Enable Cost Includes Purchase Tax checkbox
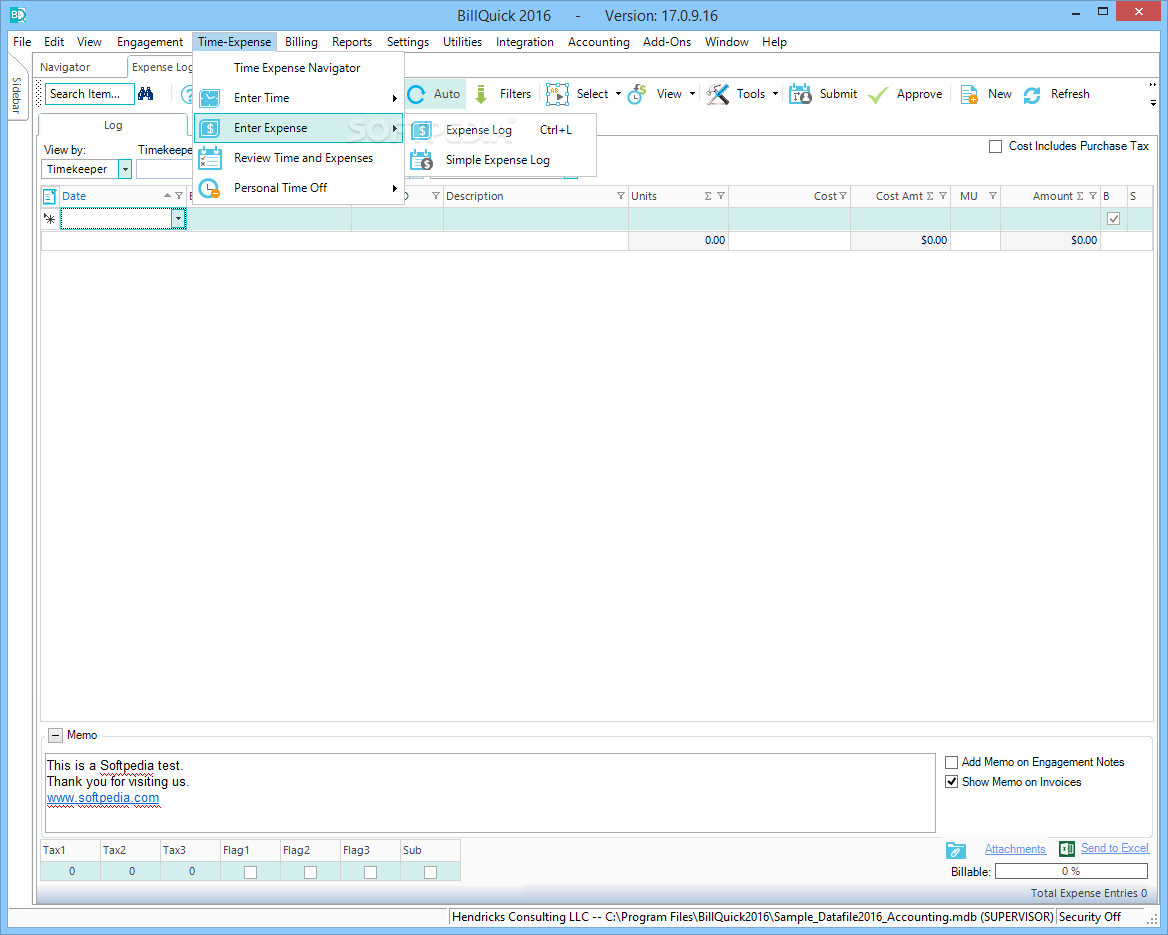The width and height of the screenshot is (1168, 935). point(995,147)
